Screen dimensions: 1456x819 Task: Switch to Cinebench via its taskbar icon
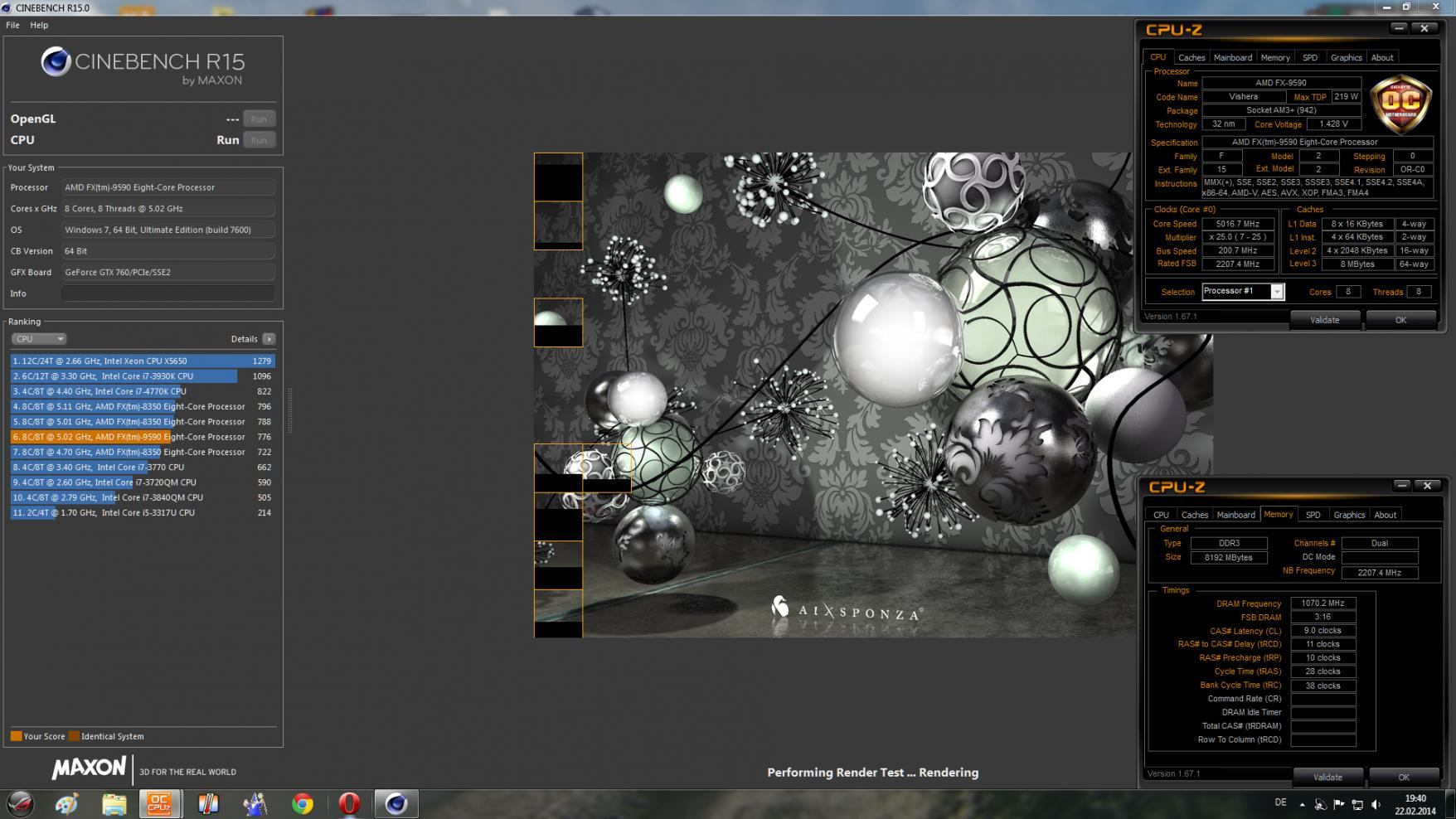[x=396, y=803]
